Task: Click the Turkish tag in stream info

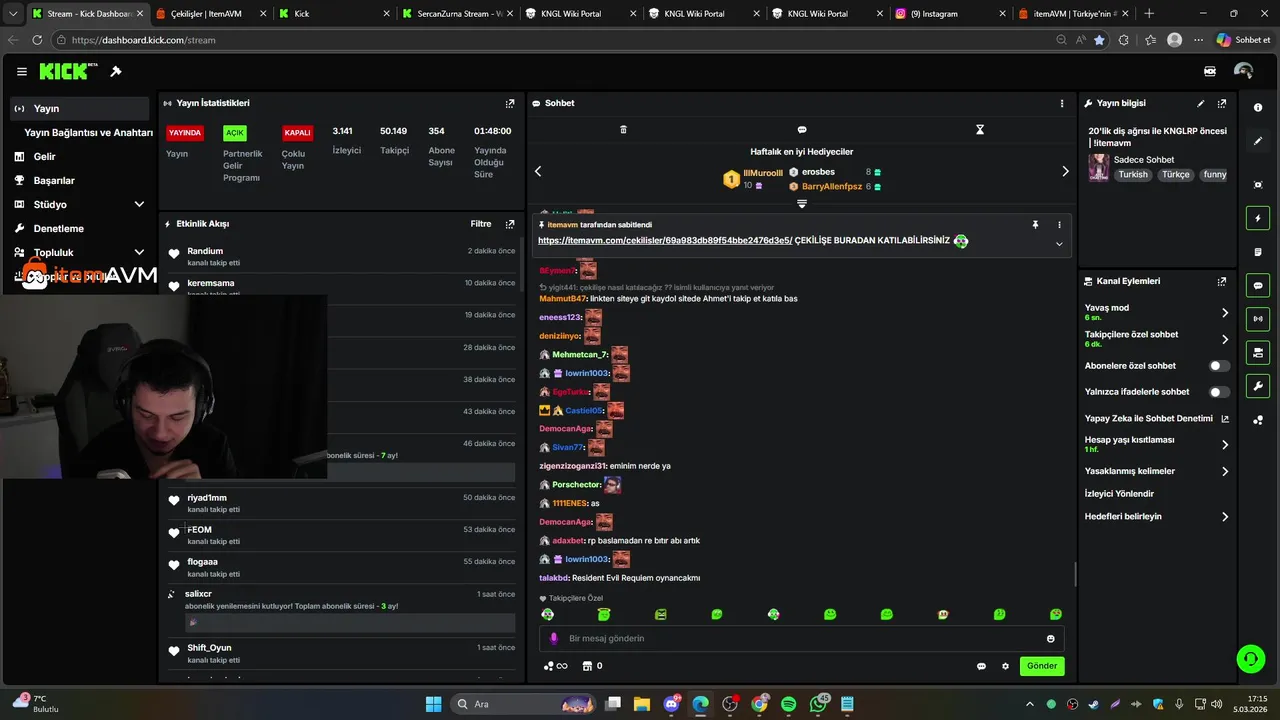Action: 1133,174
